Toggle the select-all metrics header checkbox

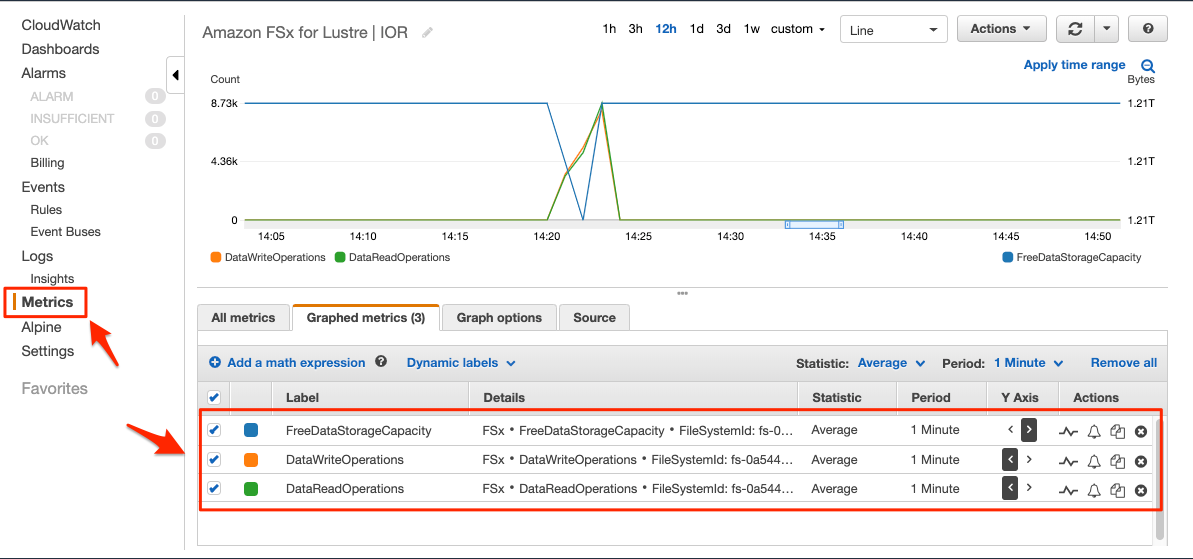click(x=214, y=396)
